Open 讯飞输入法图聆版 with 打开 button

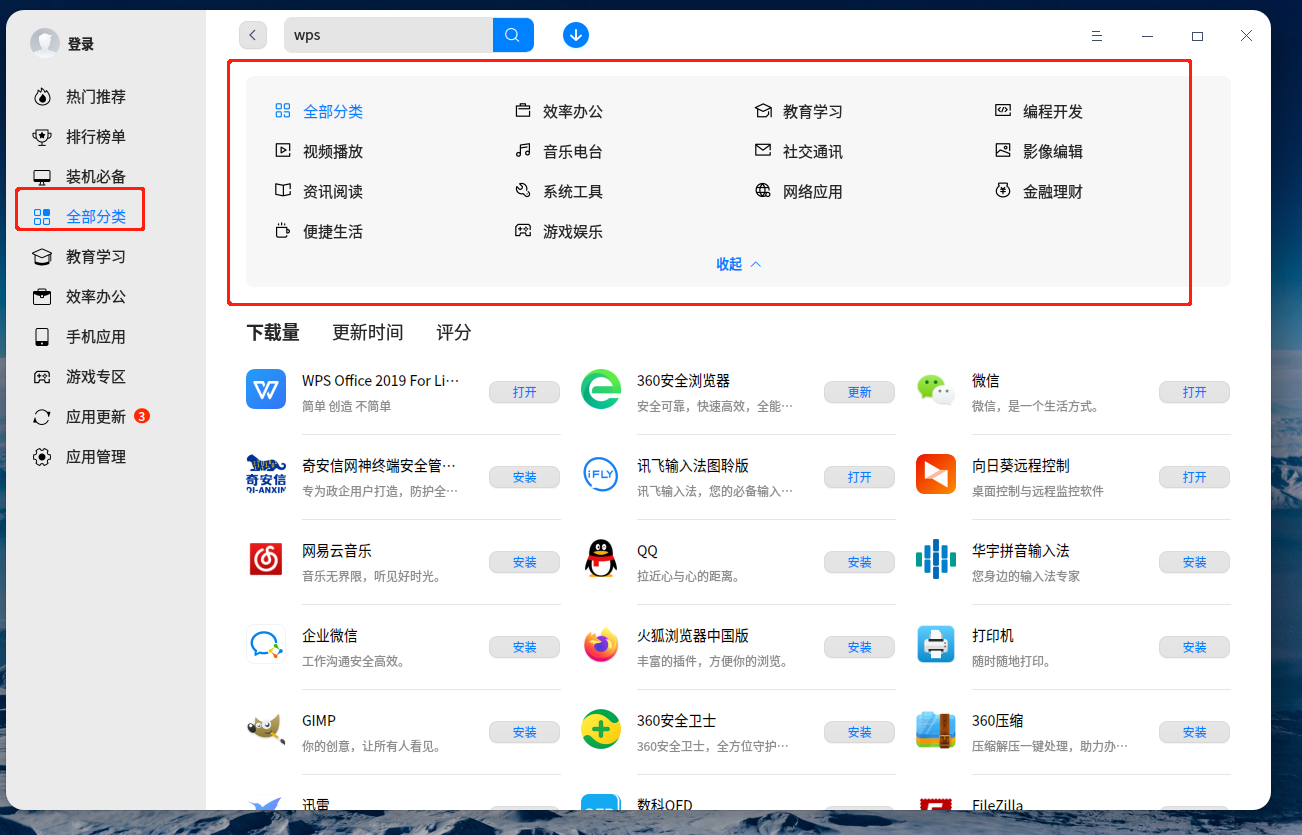[860, 477]
